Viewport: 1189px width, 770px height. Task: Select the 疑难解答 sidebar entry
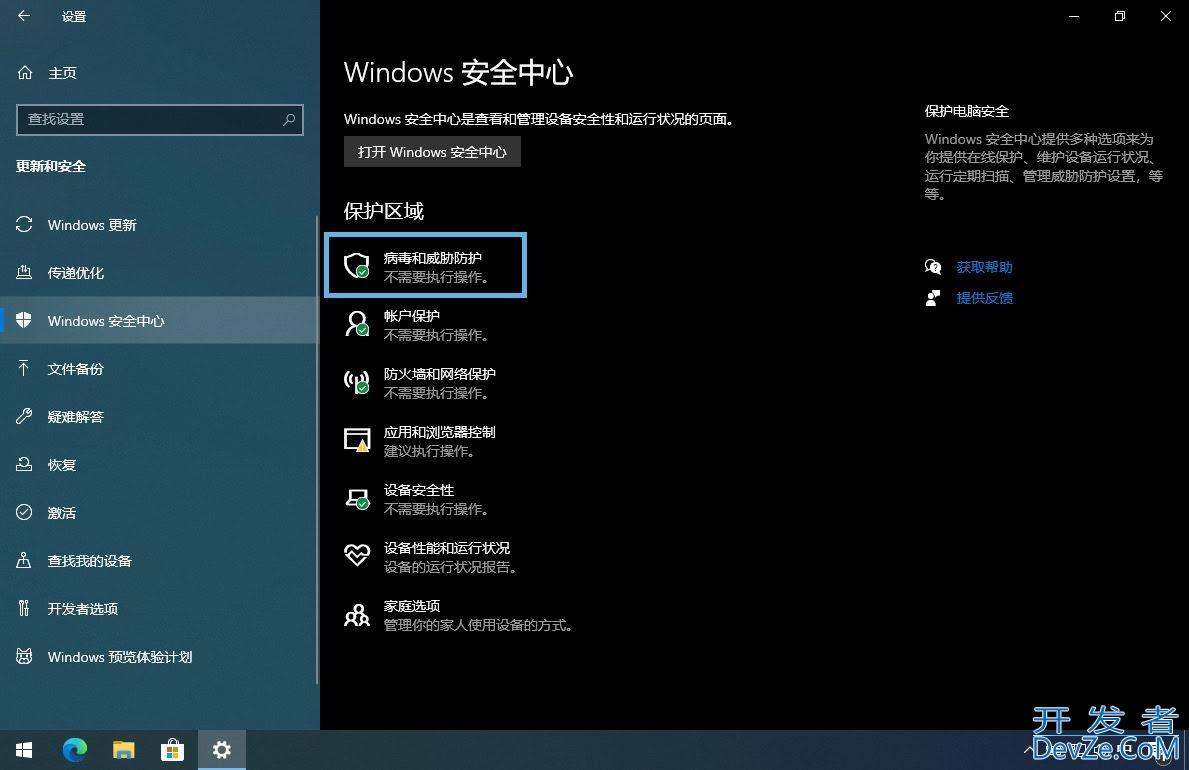pyautogui.click(x=159, y=416)
